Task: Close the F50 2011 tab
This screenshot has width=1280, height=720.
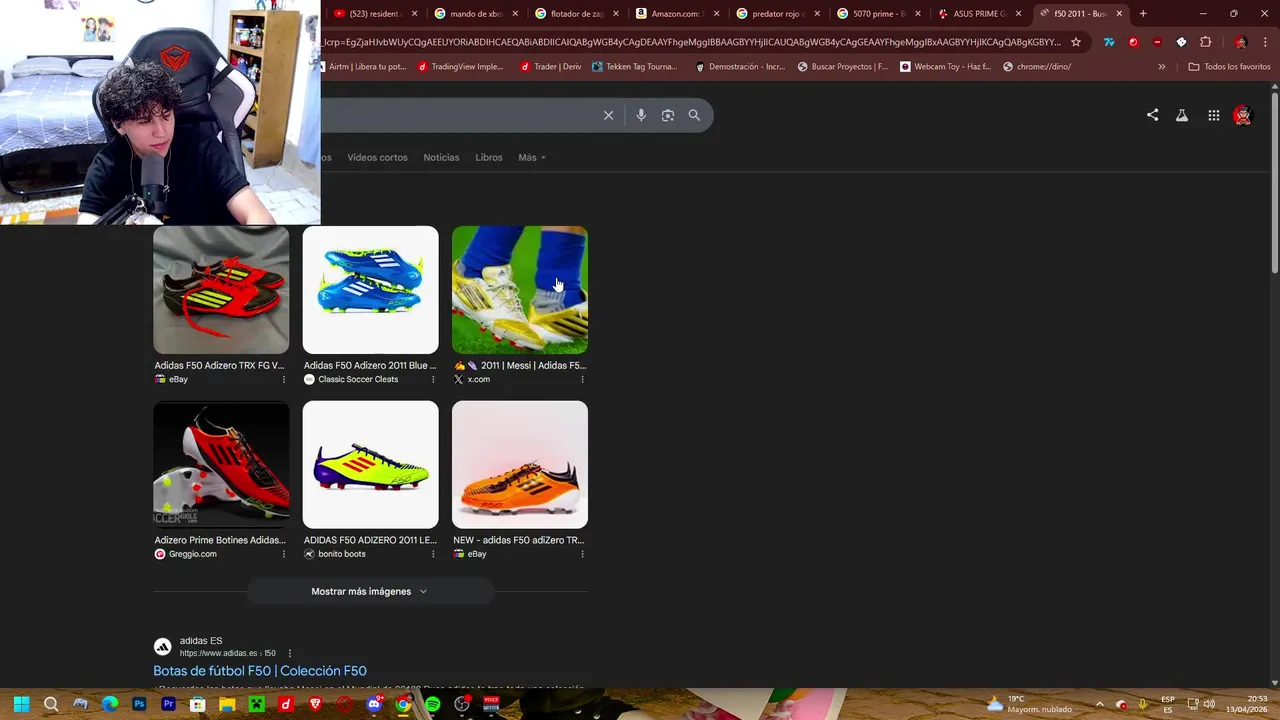Action: coord(1119,14)
